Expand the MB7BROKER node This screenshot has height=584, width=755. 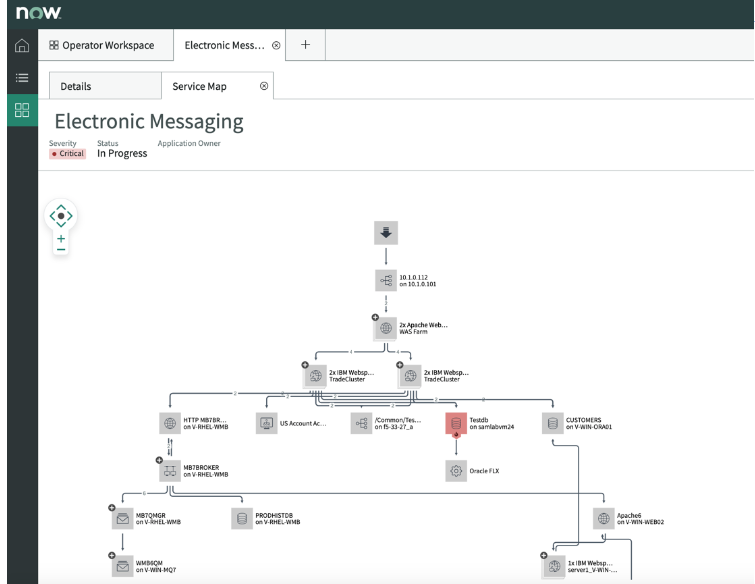(x=159, y=460)
